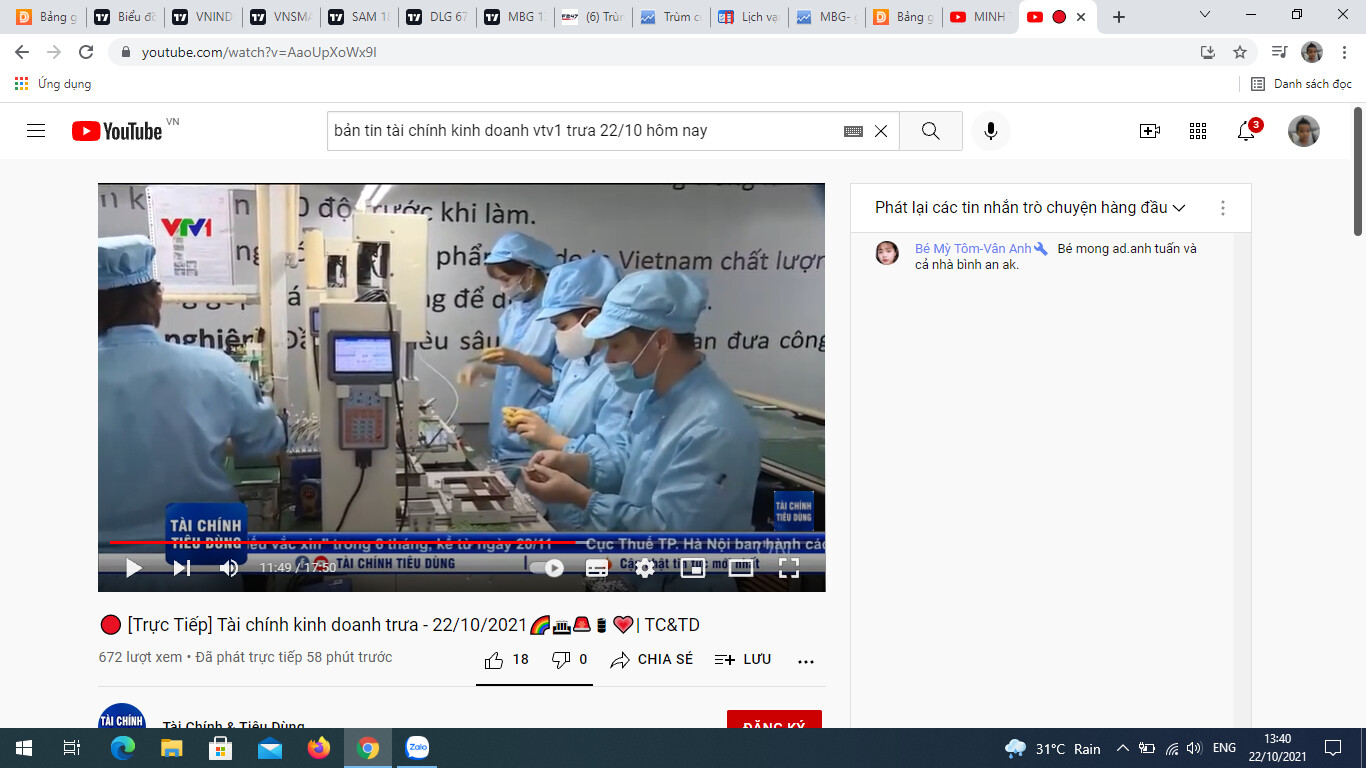Switch to the Biểu đồ tab

point(125,17)
